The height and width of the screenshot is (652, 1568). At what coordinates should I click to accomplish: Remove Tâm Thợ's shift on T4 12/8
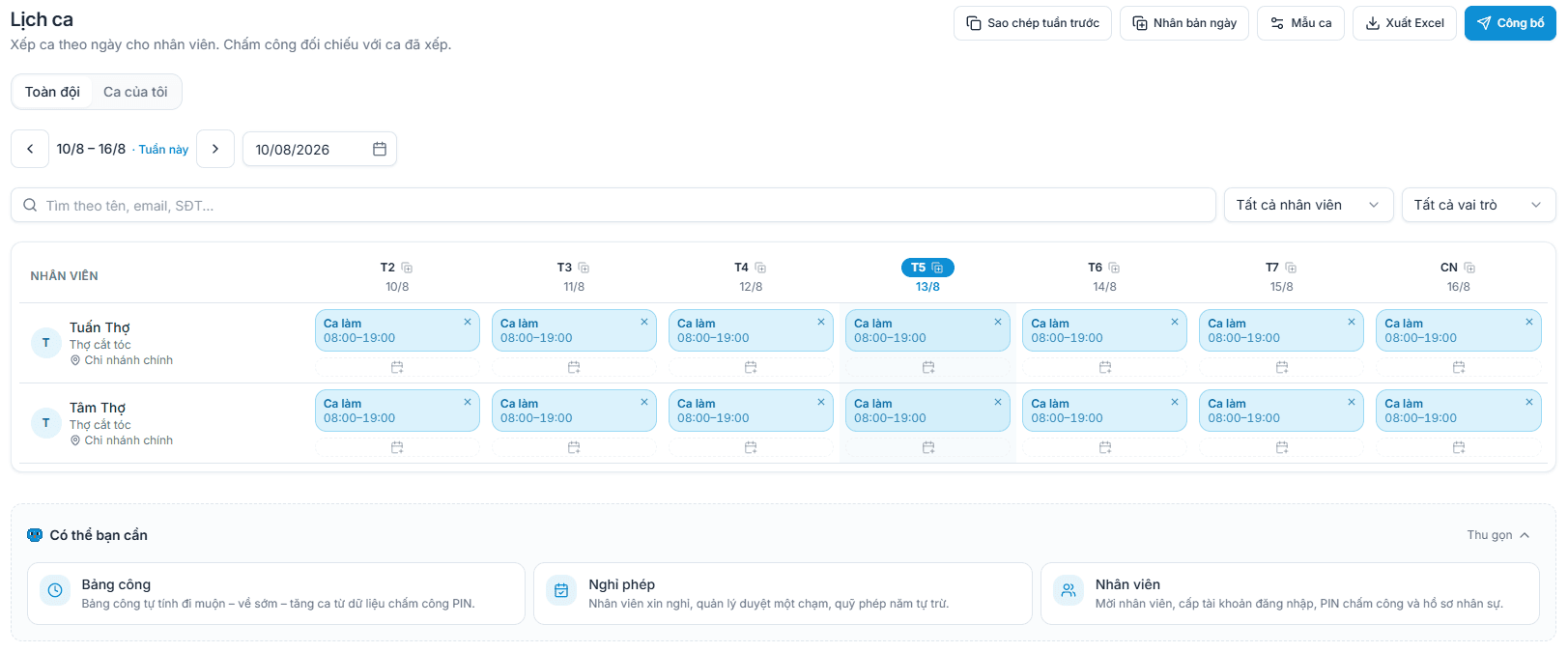[821, 402]
